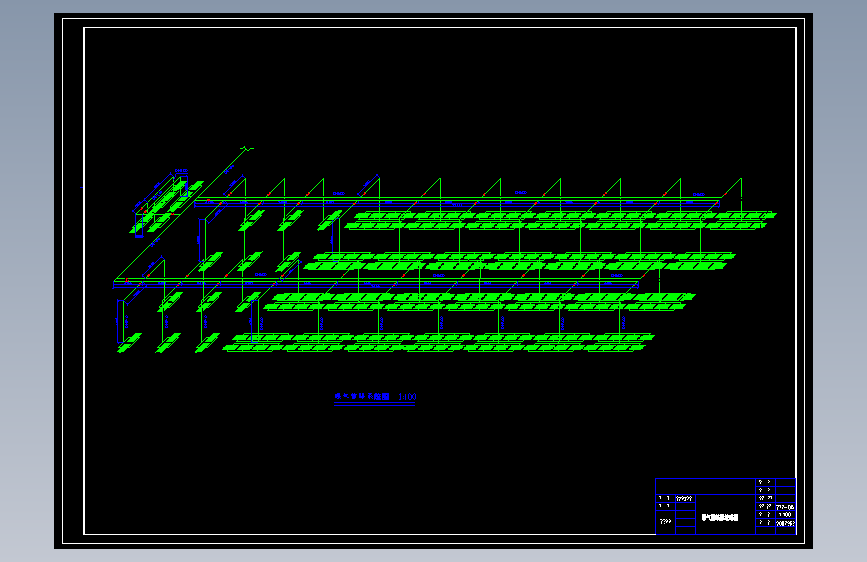Click the "1:100" scale beside the blue drawing title
Viewport: 867px width, 562px height.
pos(407,397)
